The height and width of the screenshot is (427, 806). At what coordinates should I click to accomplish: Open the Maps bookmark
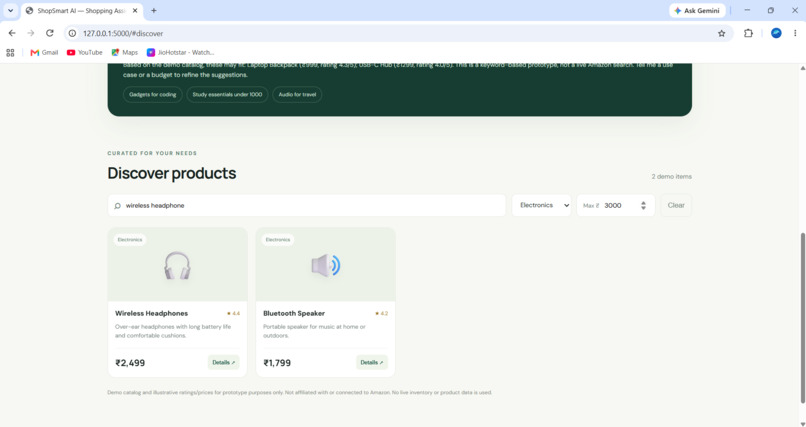[125, 52]
